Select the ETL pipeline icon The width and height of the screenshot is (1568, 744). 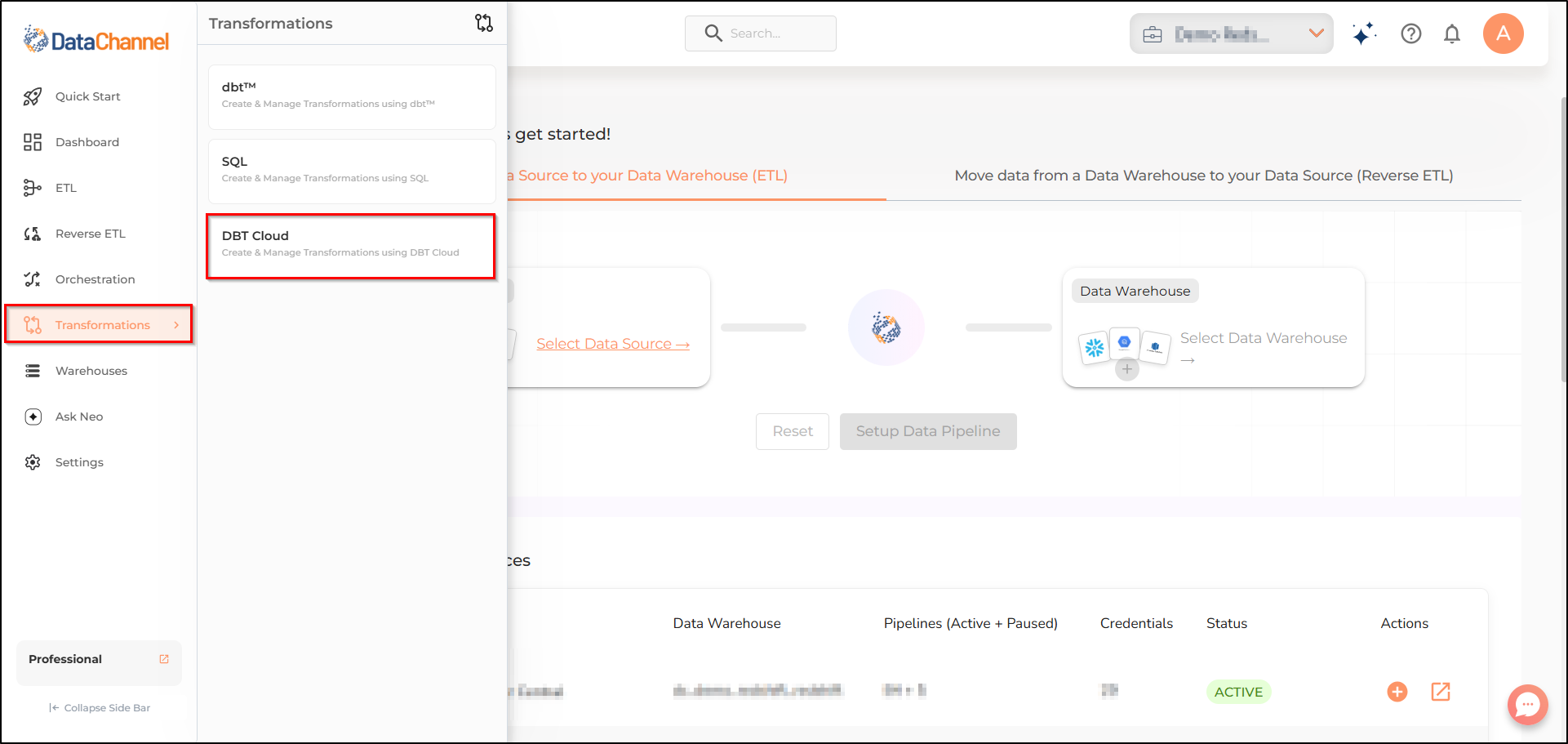coord(33,188)
